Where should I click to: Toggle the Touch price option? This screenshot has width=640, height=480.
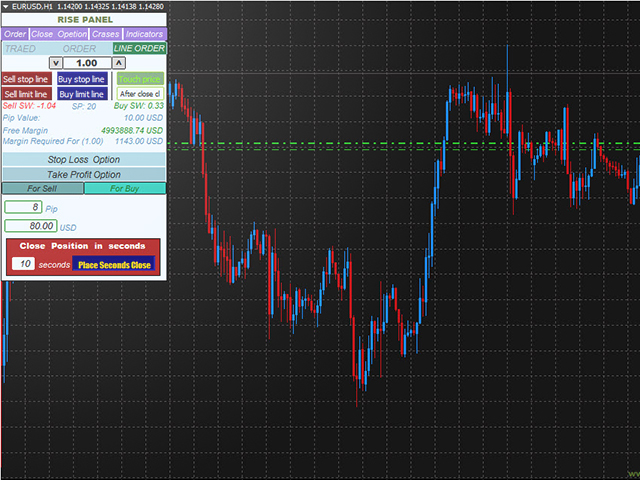click(x=140, y=79)
